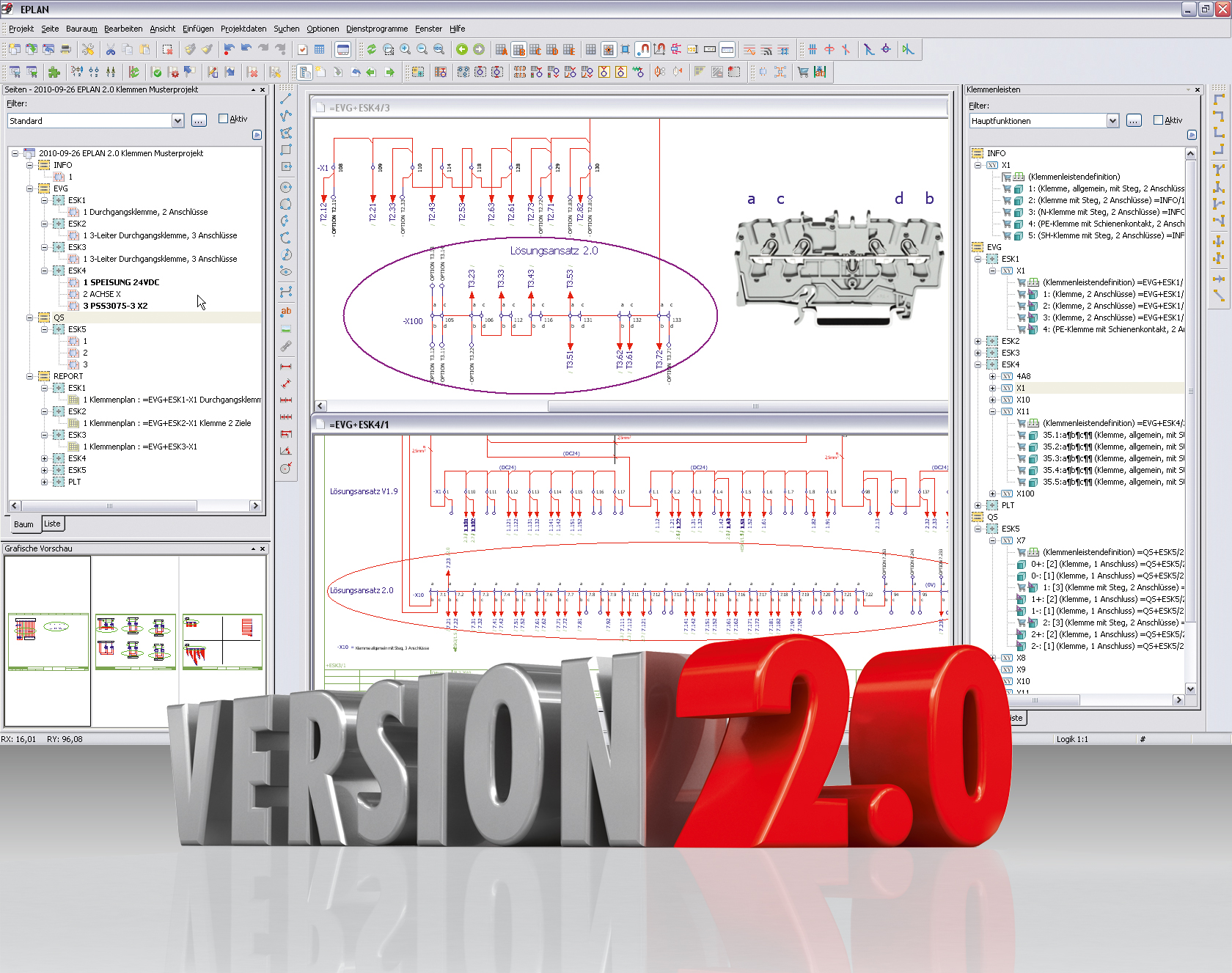Open the Dienstprogramme menu

point(377,29)
